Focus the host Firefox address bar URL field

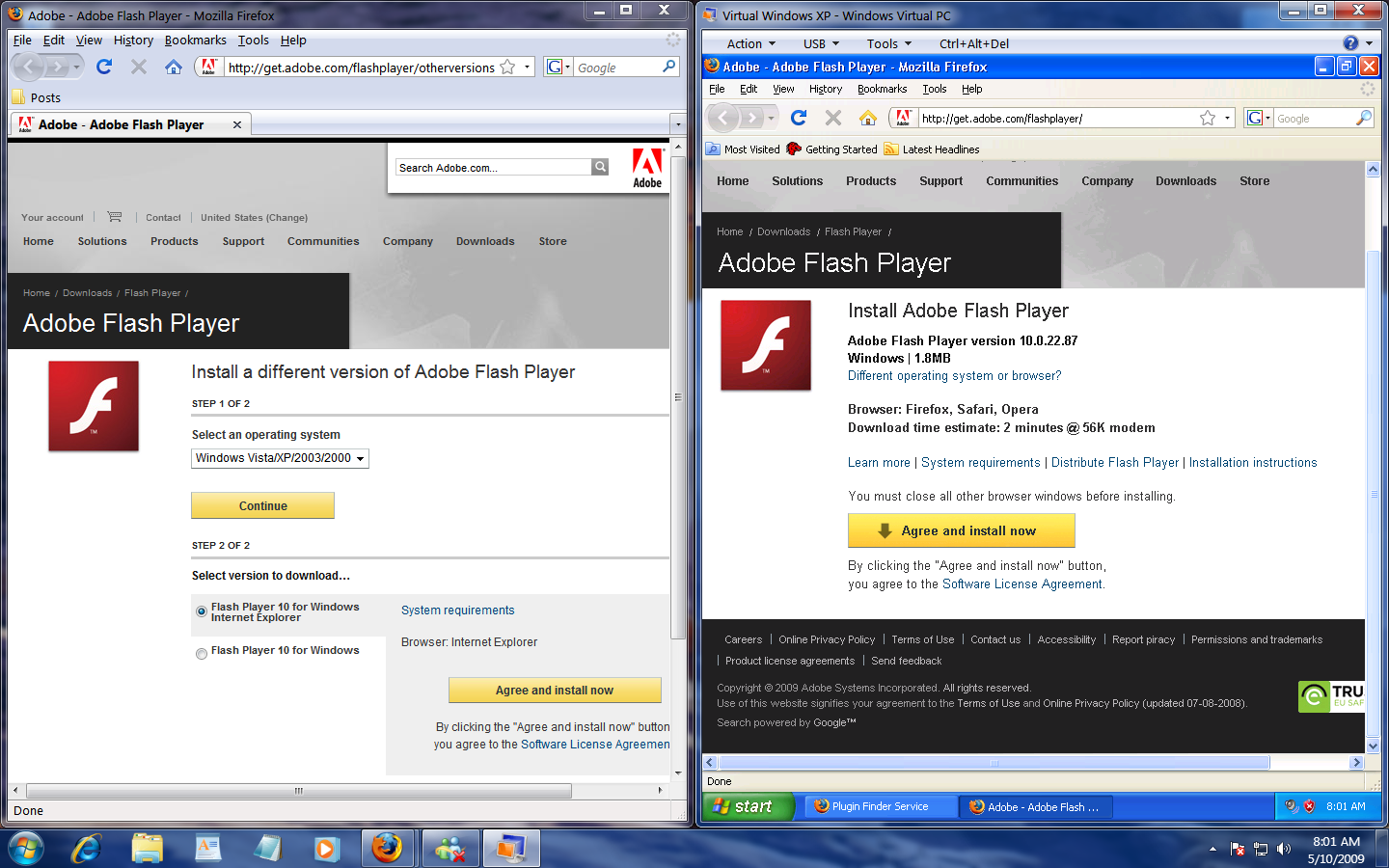pyautogui.click(x=361, y=68)
